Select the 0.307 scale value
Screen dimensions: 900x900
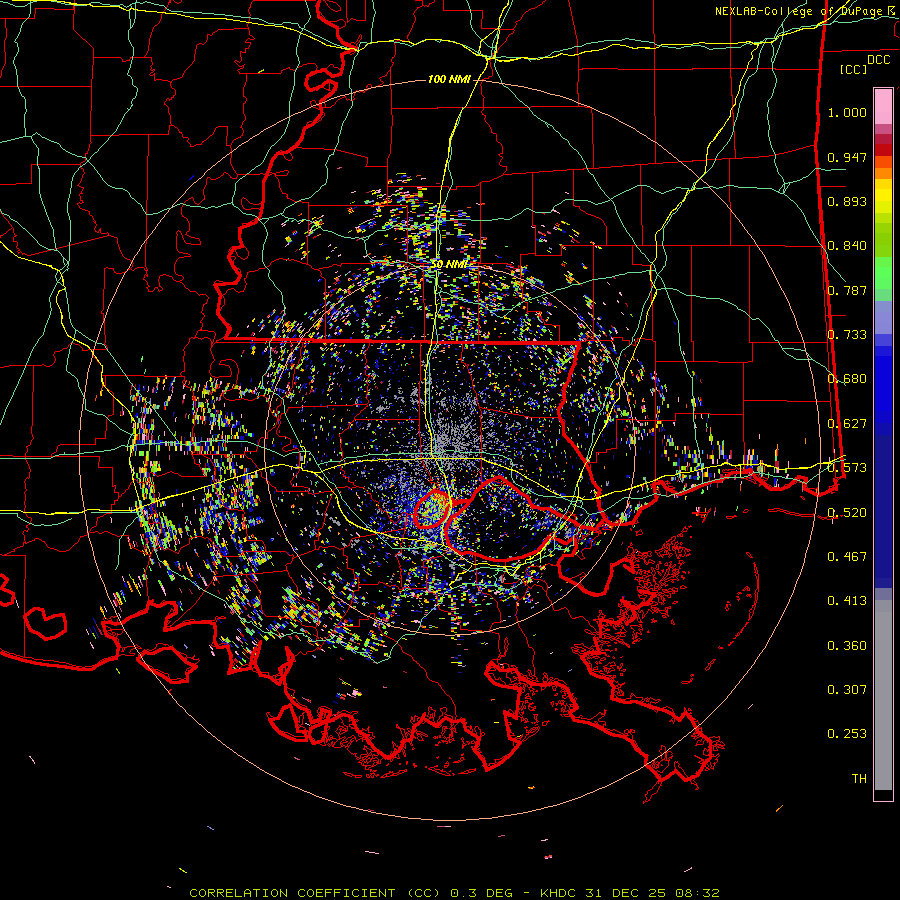(847, 690)
